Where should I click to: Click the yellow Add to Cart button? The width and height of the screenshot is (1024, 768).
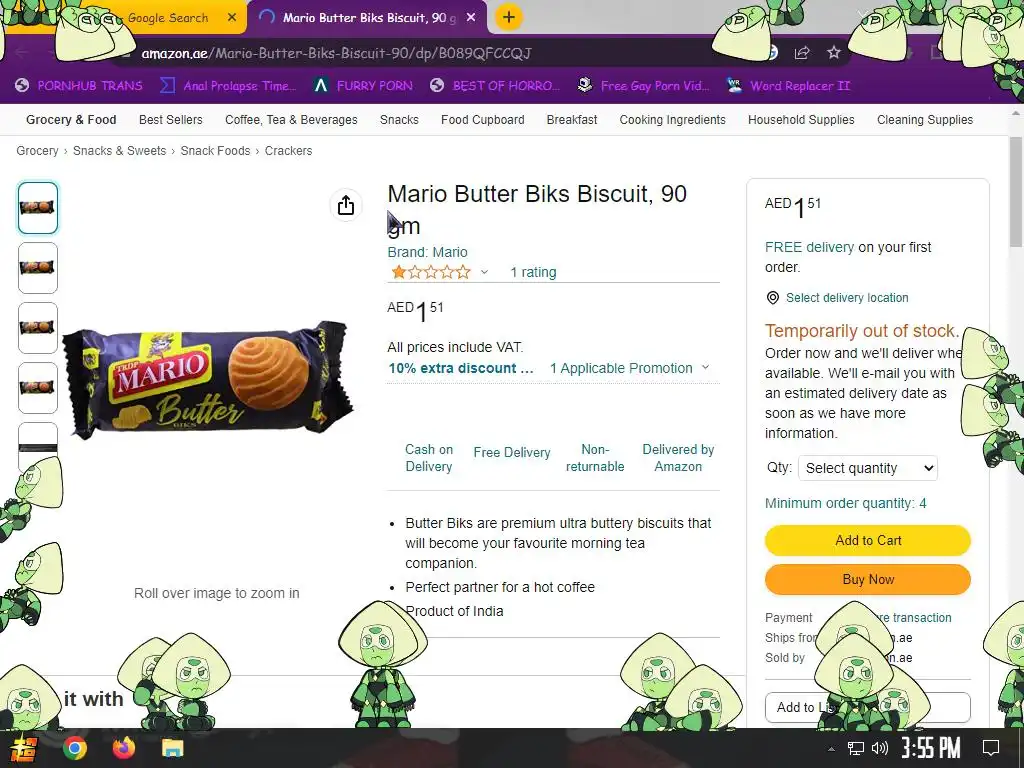tap(868, 540)
